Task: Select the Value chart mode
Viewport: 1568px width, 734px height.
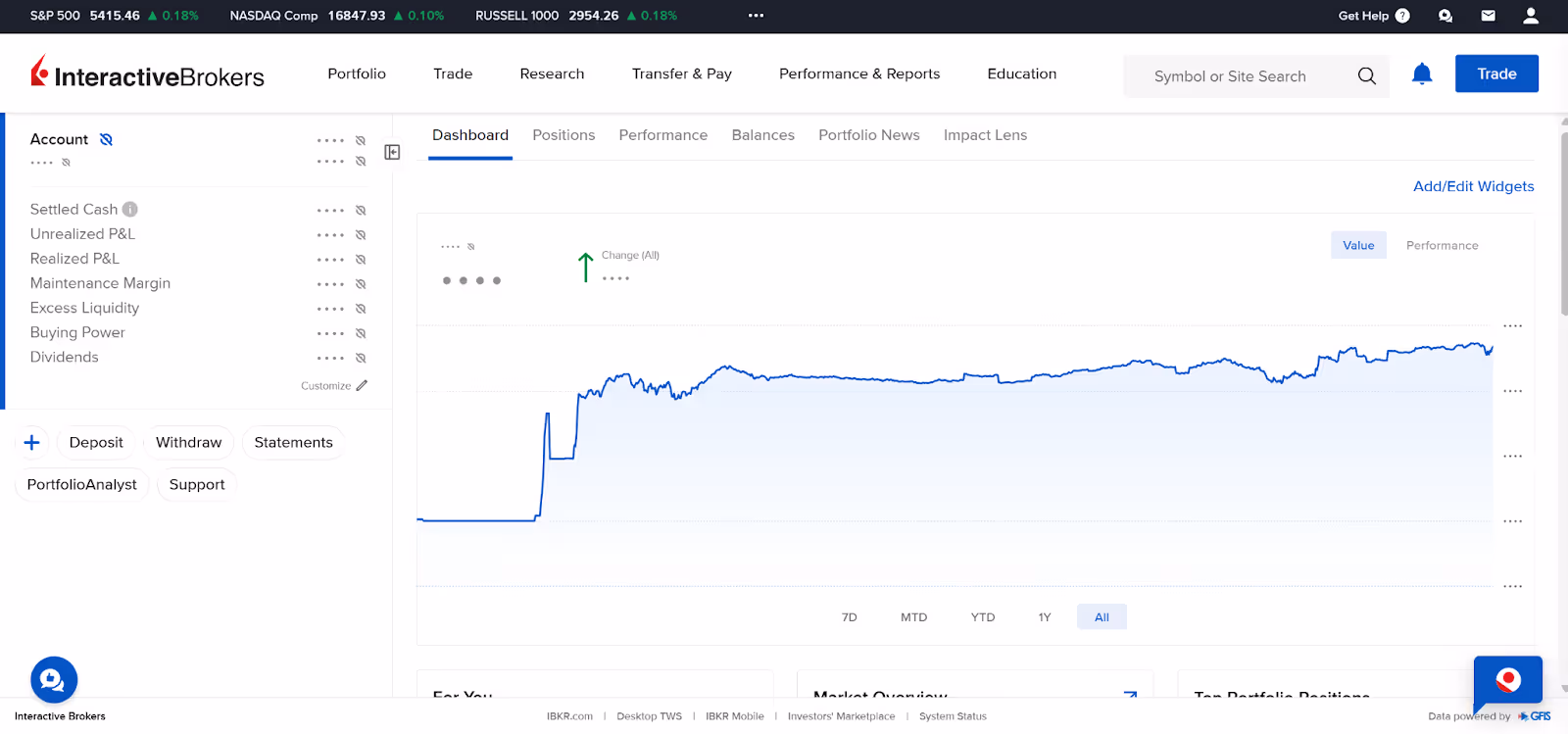Action: coord(1358,245)
